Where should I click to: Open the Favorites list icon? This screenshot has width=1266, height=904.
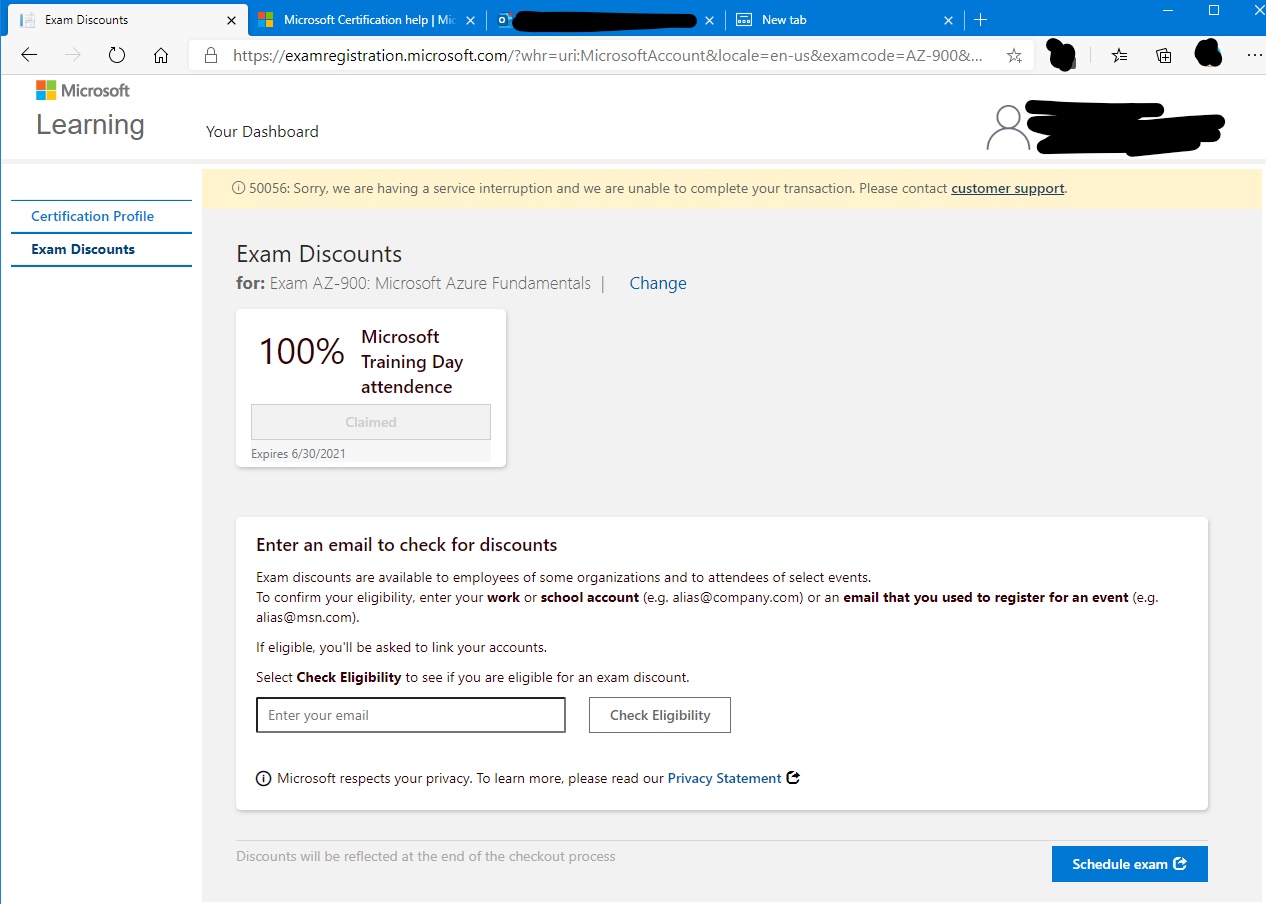[1120, 56]
